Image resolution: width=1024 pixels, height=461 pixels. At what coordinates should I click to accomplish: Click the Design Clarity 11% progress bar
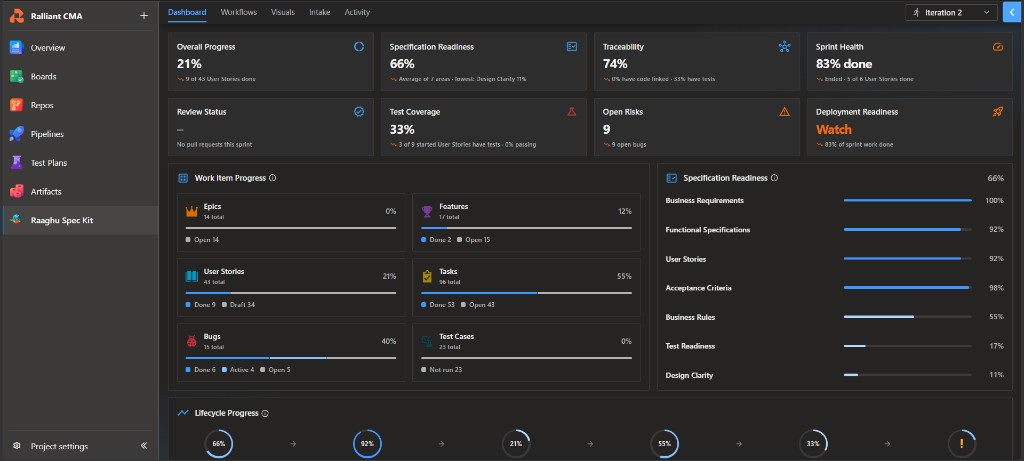(907, 375)
